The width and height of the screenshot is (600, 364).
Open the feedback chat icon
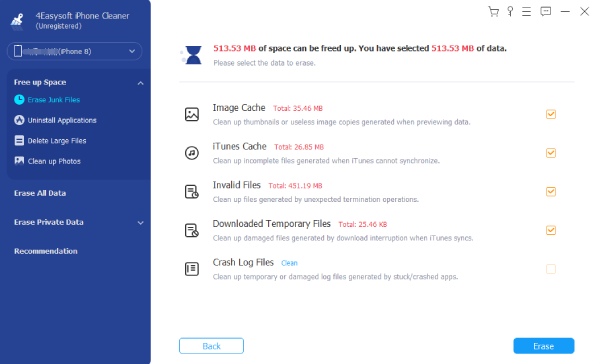click(x=546, y=11)
